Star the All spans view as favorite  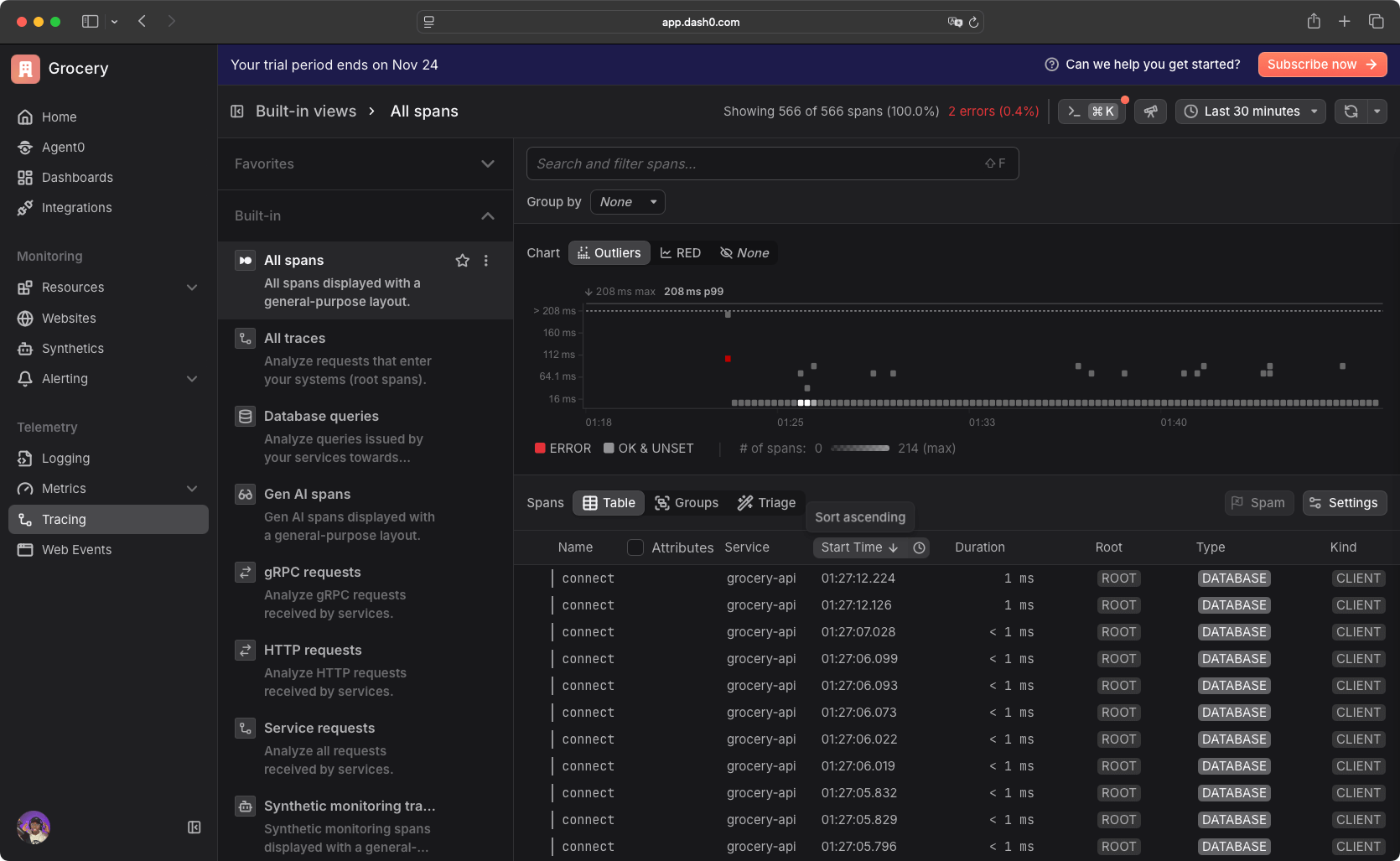tap(462, 261)
